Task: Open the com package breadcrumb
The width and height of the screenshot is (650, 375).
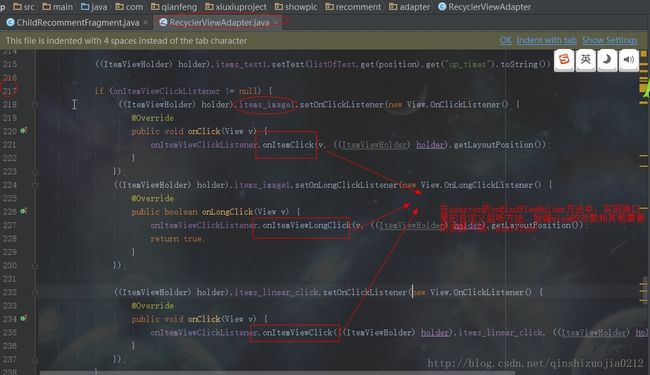Action: [129, 7]
